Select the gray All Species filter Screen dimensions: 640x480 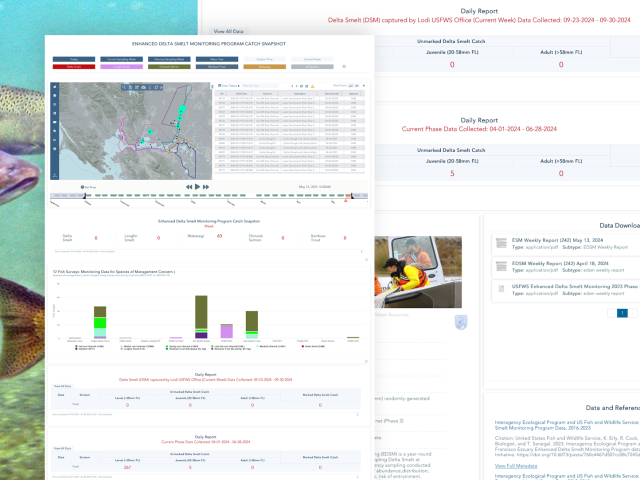pyautogui.click(x=312, y=67)
